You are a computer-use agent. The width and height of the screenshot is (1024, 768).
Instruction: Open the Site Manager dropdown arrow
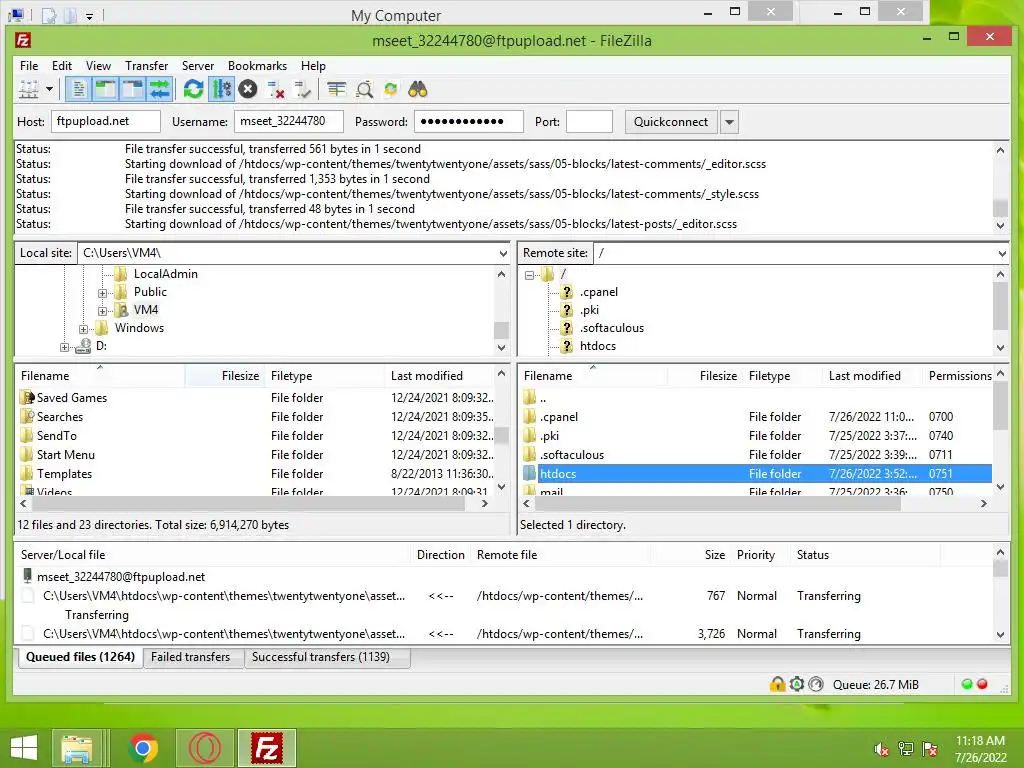coord(49,89)
